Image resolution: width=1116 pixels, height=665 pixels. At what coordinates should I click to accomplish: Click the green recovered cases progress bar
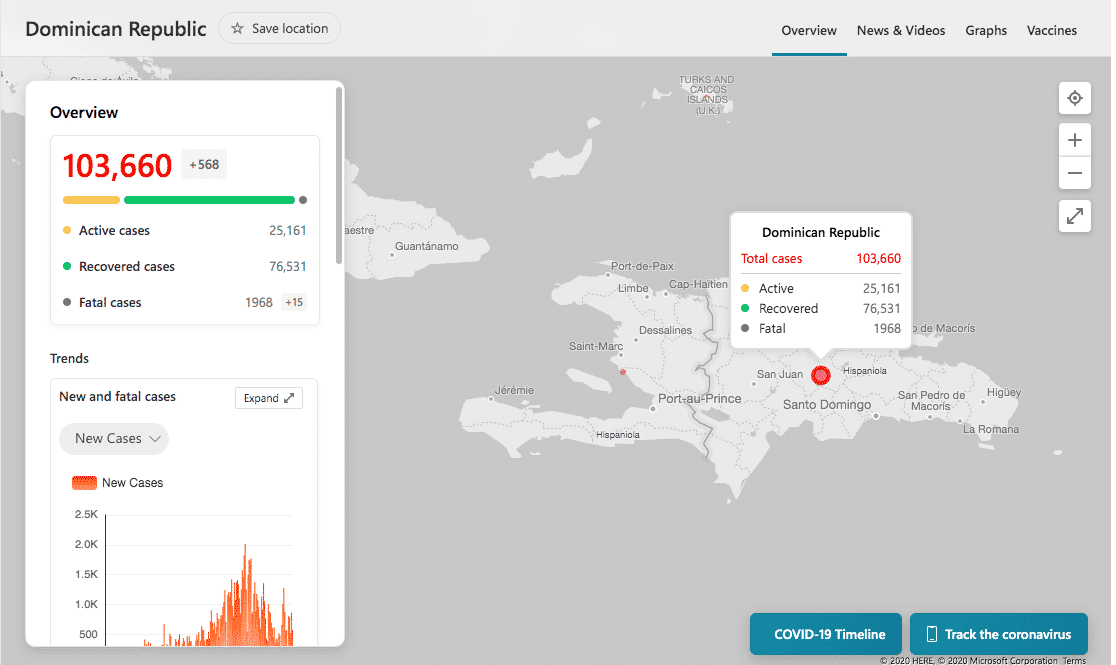(209, 200)
